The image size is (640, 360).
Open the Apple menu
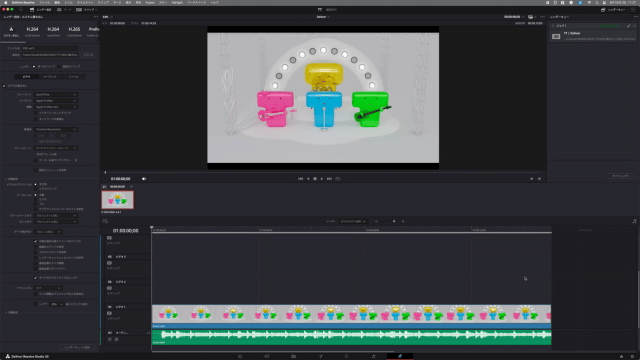pyautogui.click(x=6, y=2)
